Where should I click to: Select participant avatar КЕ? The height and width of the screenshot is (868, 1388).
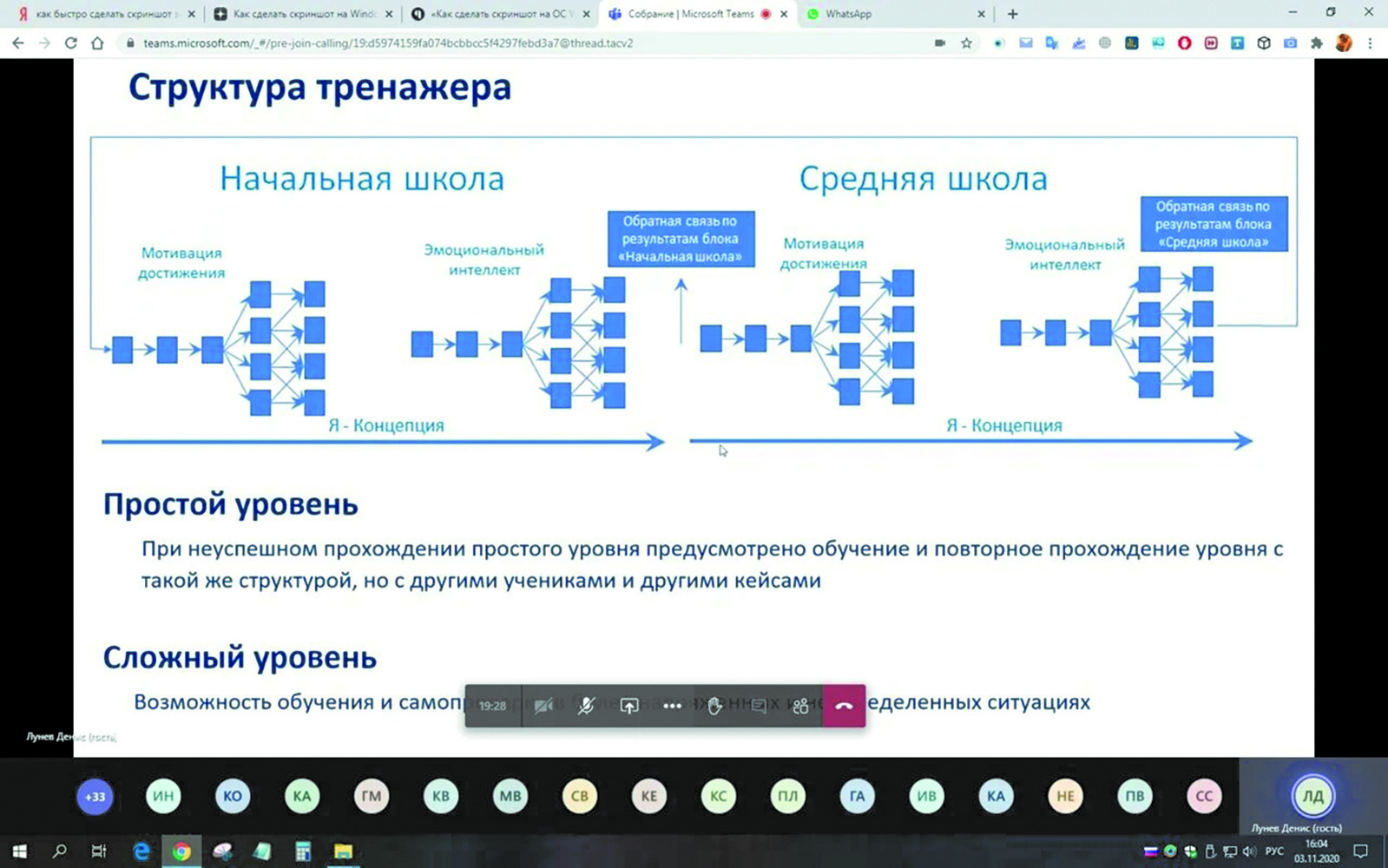coord(649,796)
